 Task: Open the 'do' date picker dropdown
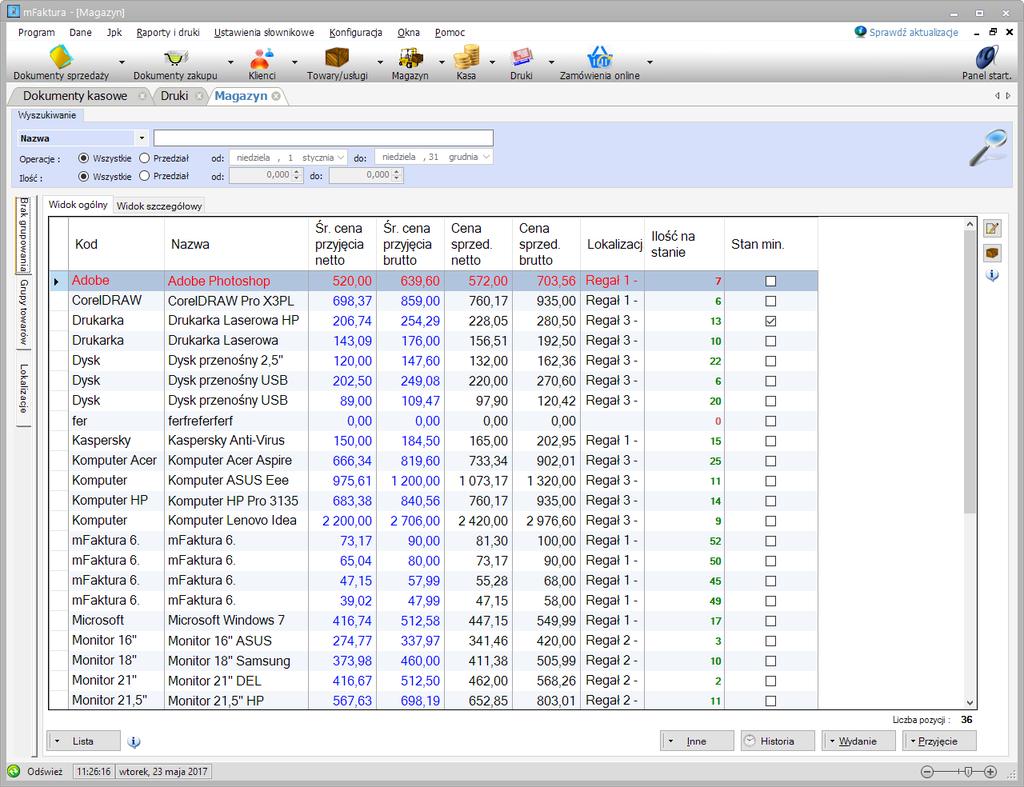tap(487, 157)
